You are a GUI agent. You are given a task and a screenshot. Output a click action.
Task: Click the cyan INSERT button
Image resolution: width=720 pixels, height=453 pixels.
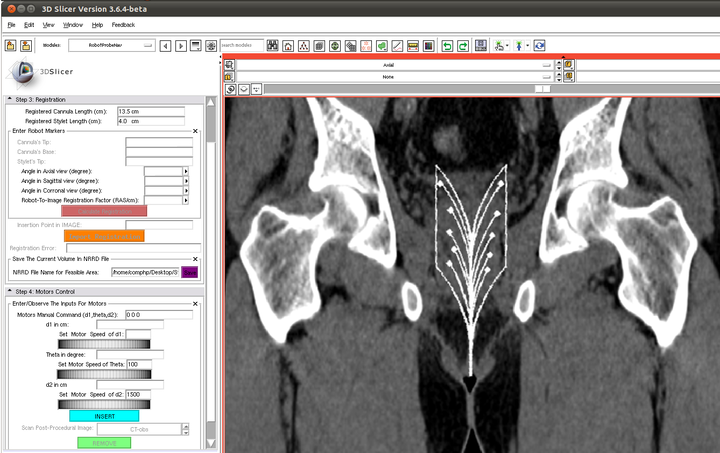pyautogui.click(x=104, y=416)
